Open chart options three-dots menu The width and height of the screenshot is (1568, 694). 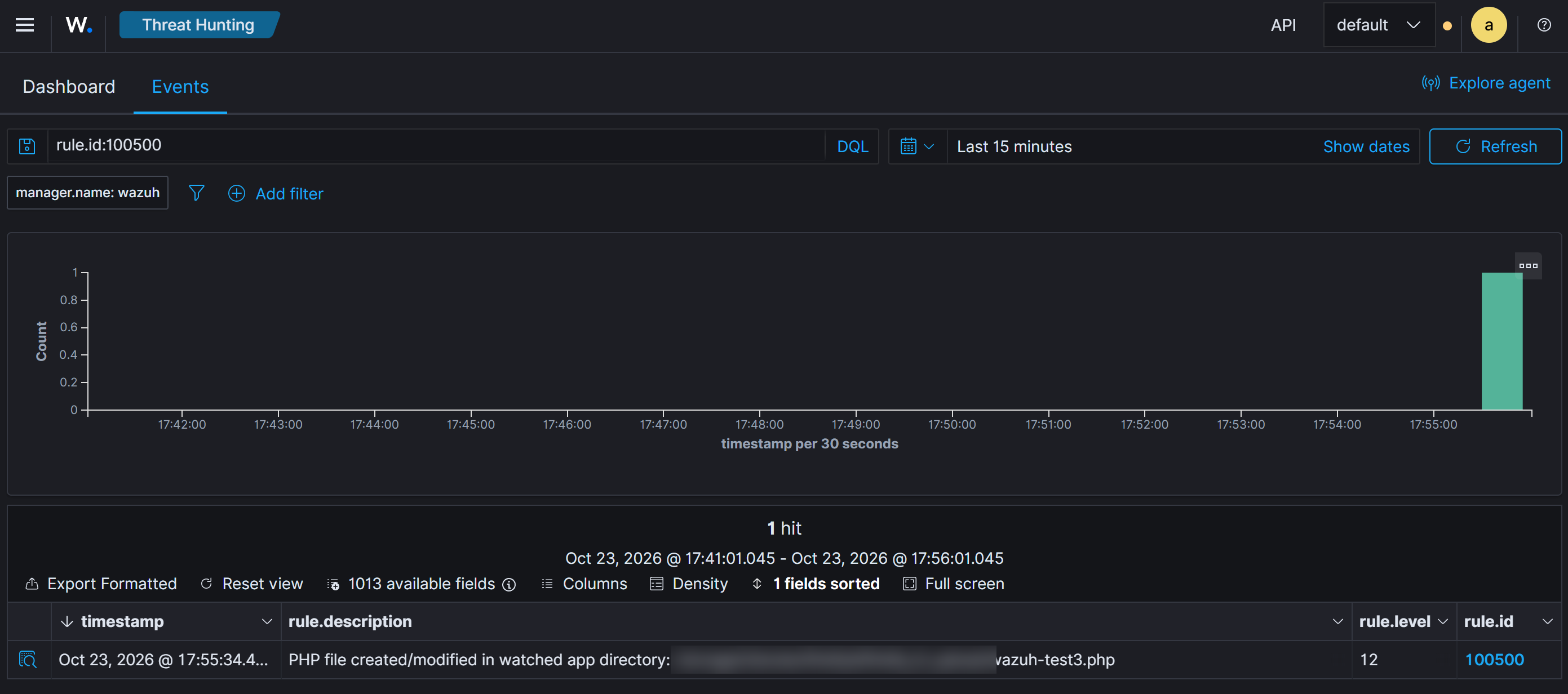coord(1528,266)
